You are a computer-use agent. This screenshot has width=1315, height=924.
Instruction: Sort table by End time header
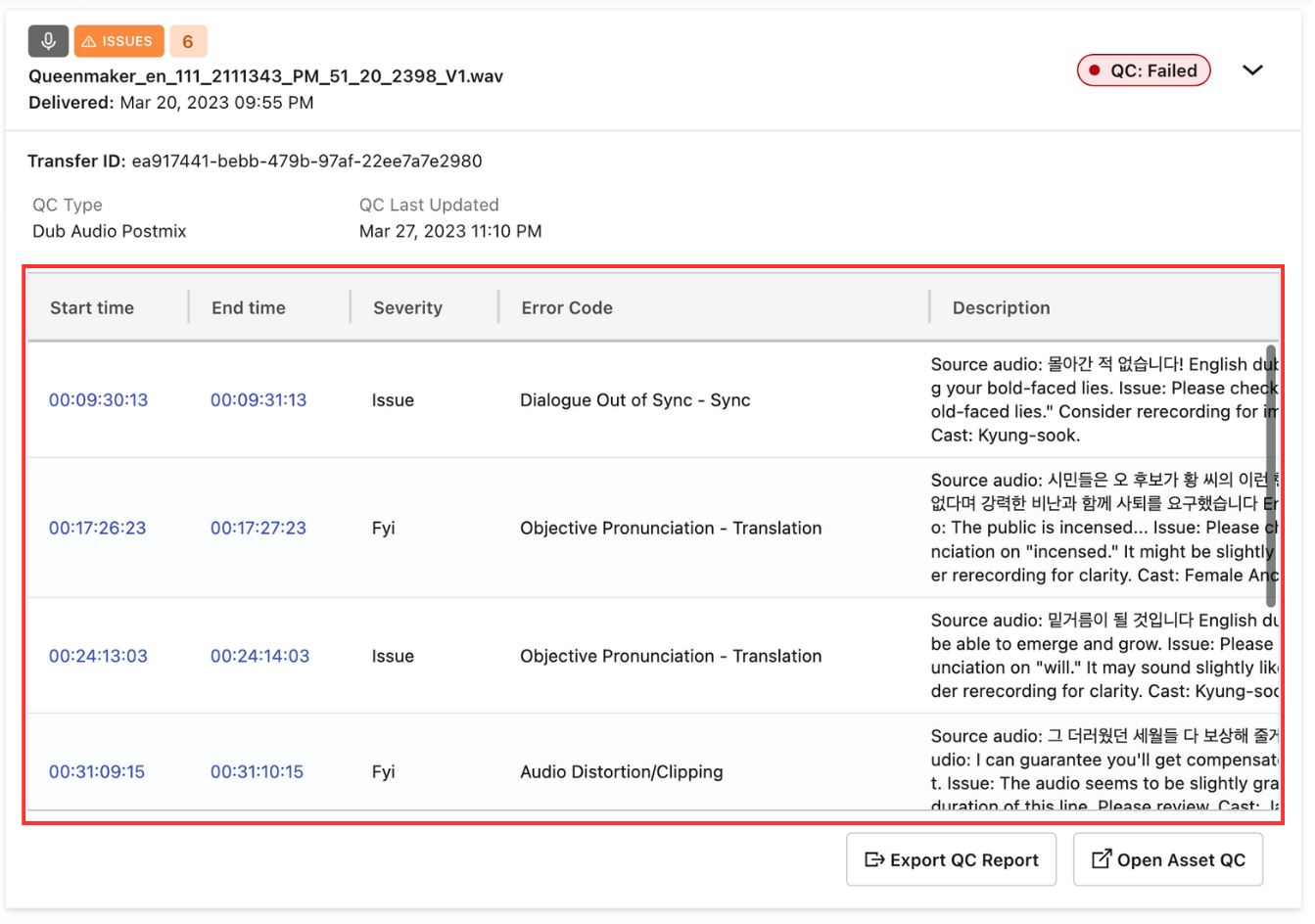249,307
